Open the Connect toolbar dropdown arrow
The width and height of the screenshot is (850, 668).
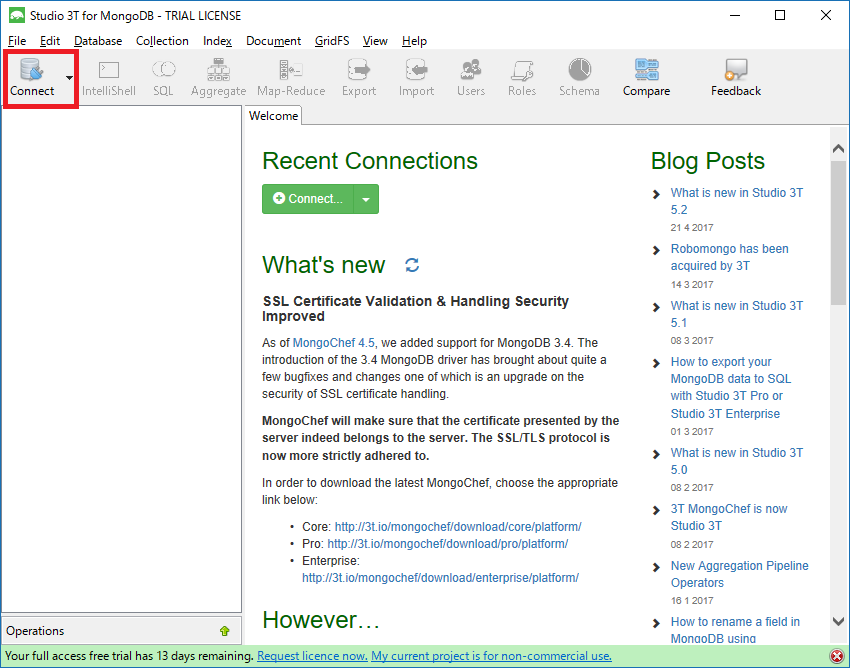tap(69, 78)
